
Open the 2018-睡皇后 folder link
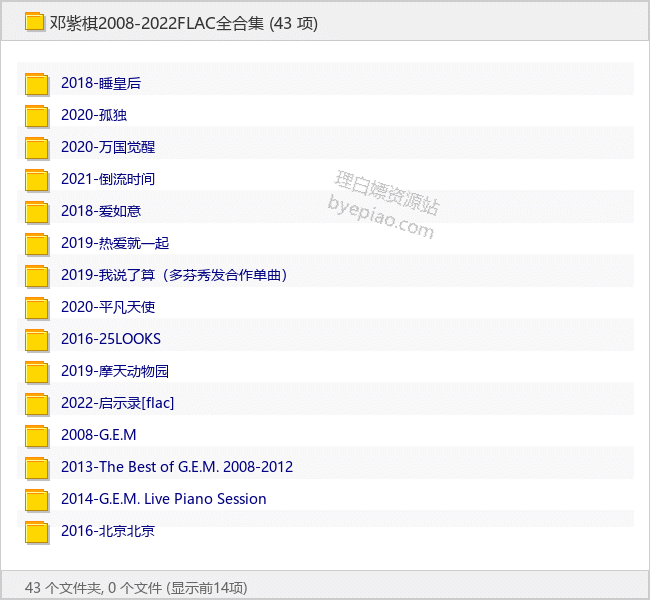[x=101, y=83]
